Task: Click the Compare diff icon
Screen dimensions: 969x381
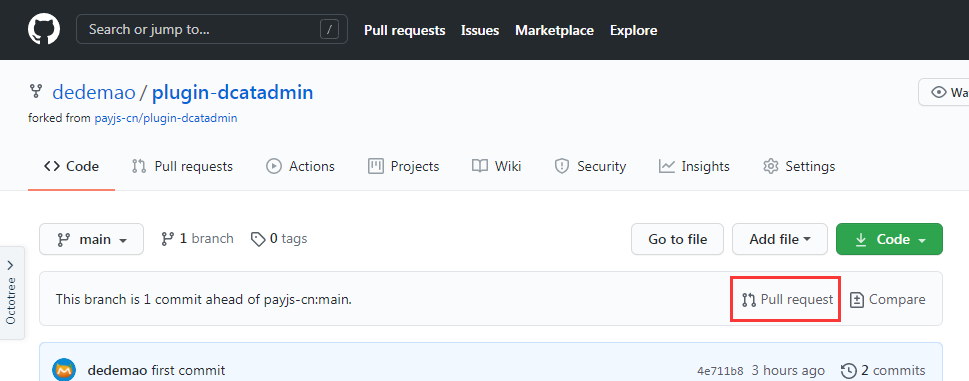Action: pos(857,300)
